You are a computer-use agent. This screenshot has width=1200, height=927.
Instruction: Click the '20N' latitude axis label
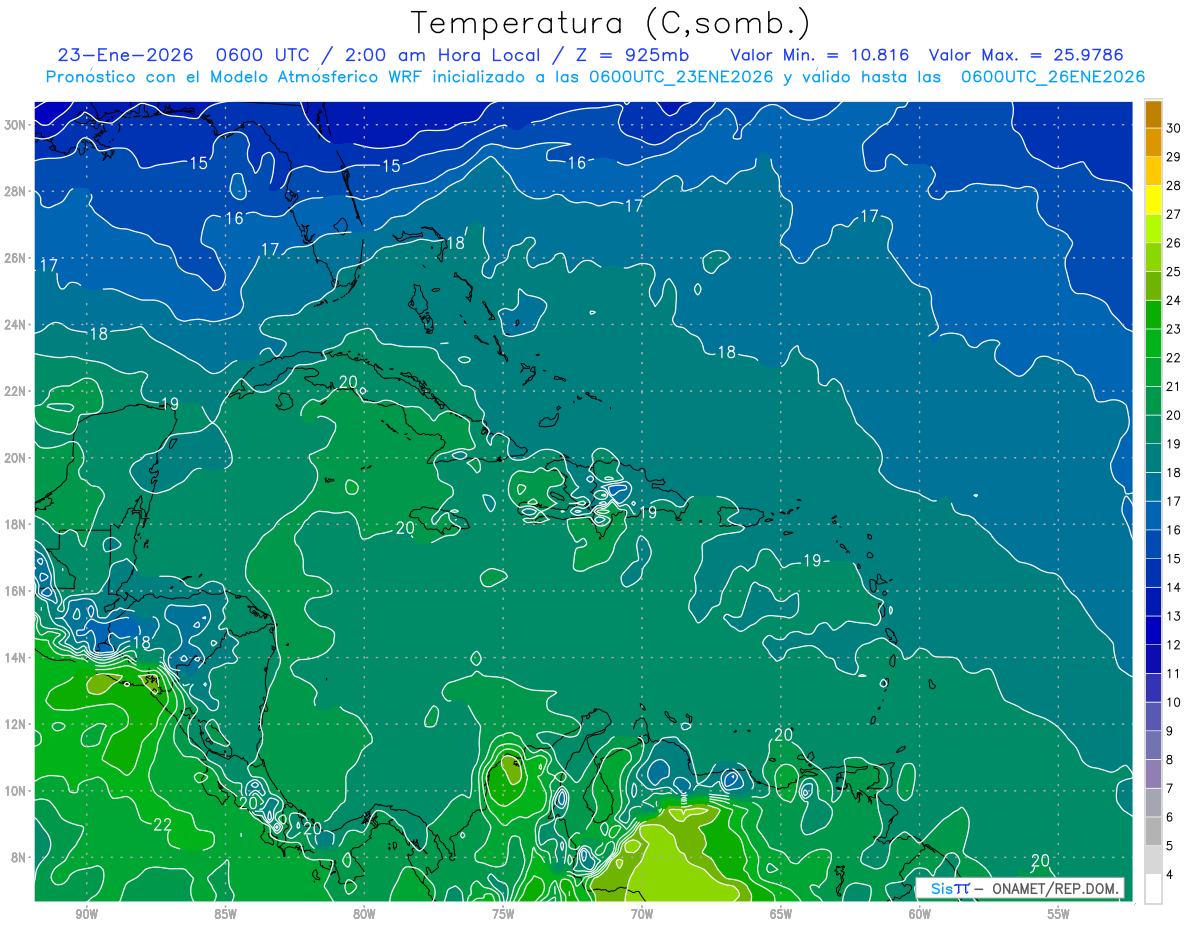(16, 457)
